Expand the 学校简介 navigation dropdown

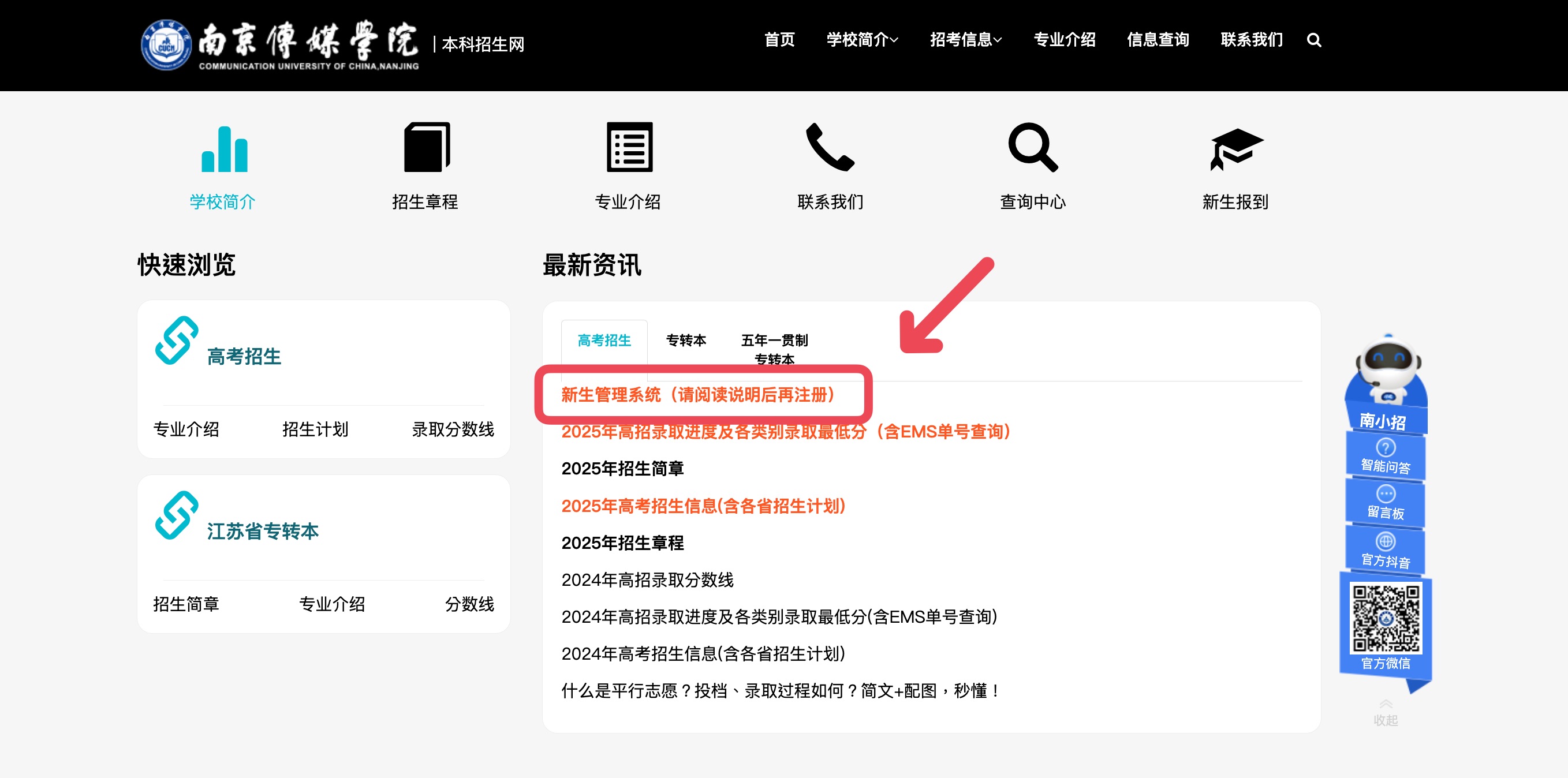pyautogui.click(x=861, y=40)
